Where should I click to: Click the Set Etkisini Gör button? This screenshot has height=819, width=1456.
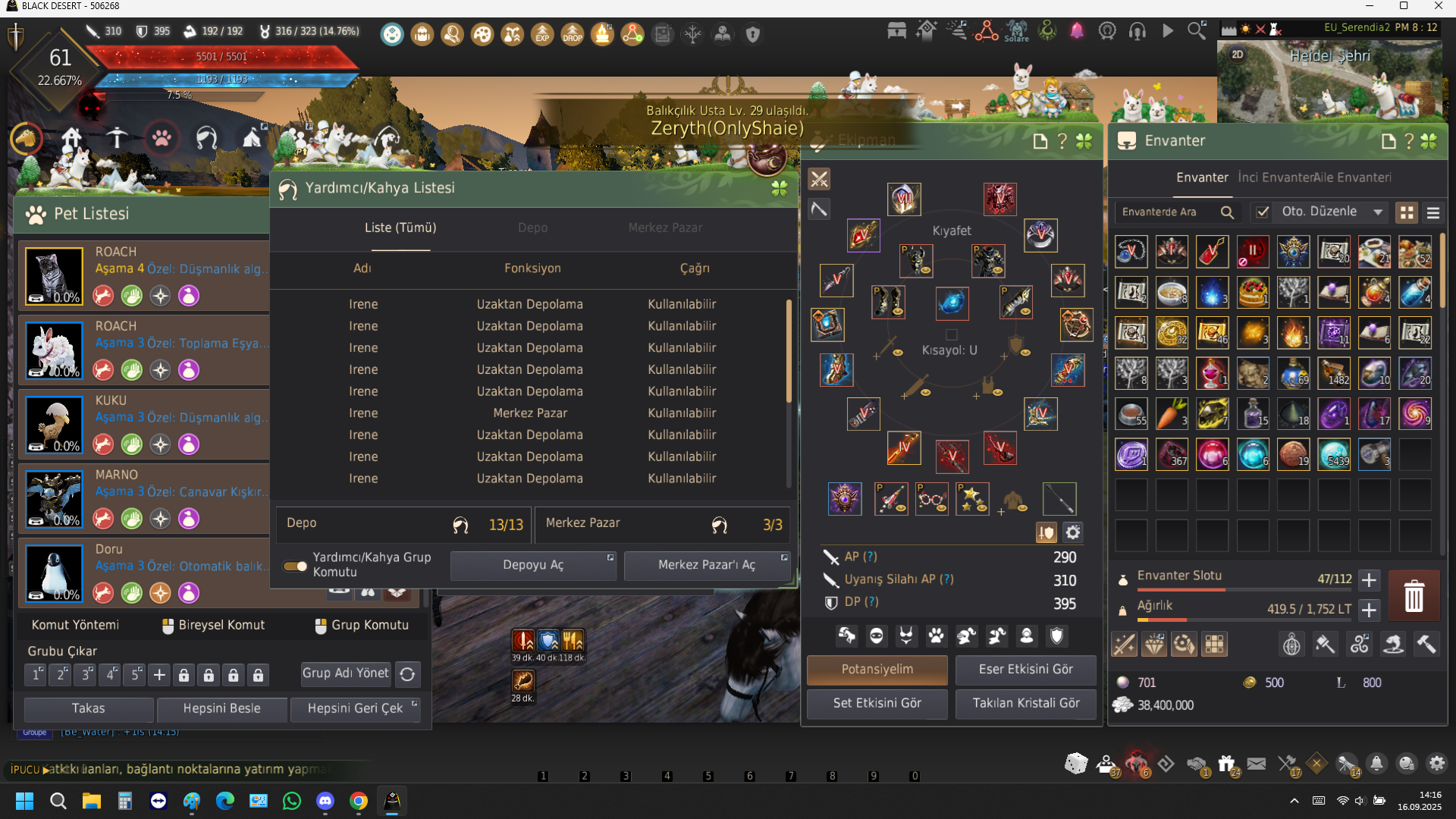(x=877, y=704)
